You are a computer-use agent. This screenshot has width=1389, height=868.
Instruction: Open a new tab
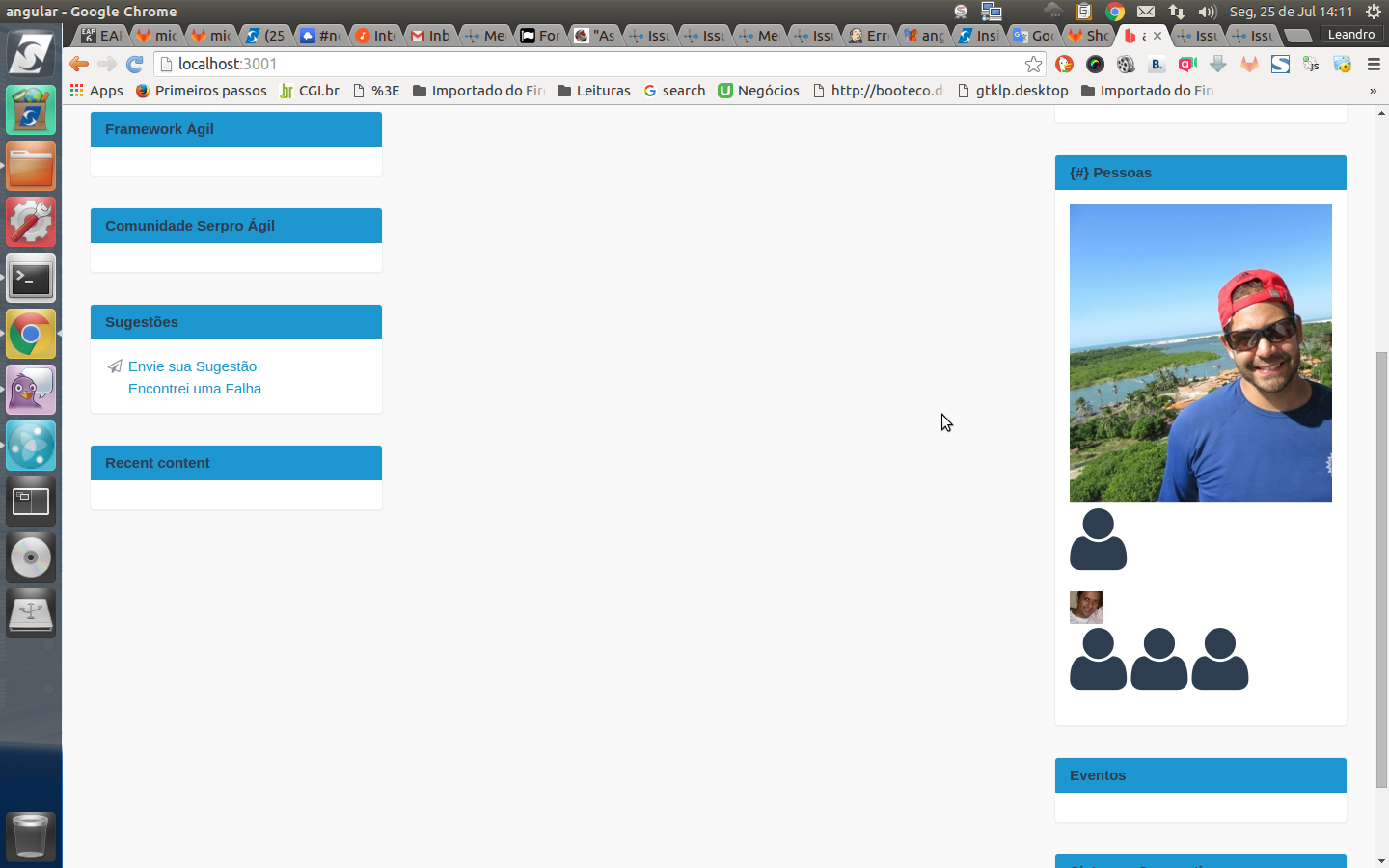point(1299,36)
